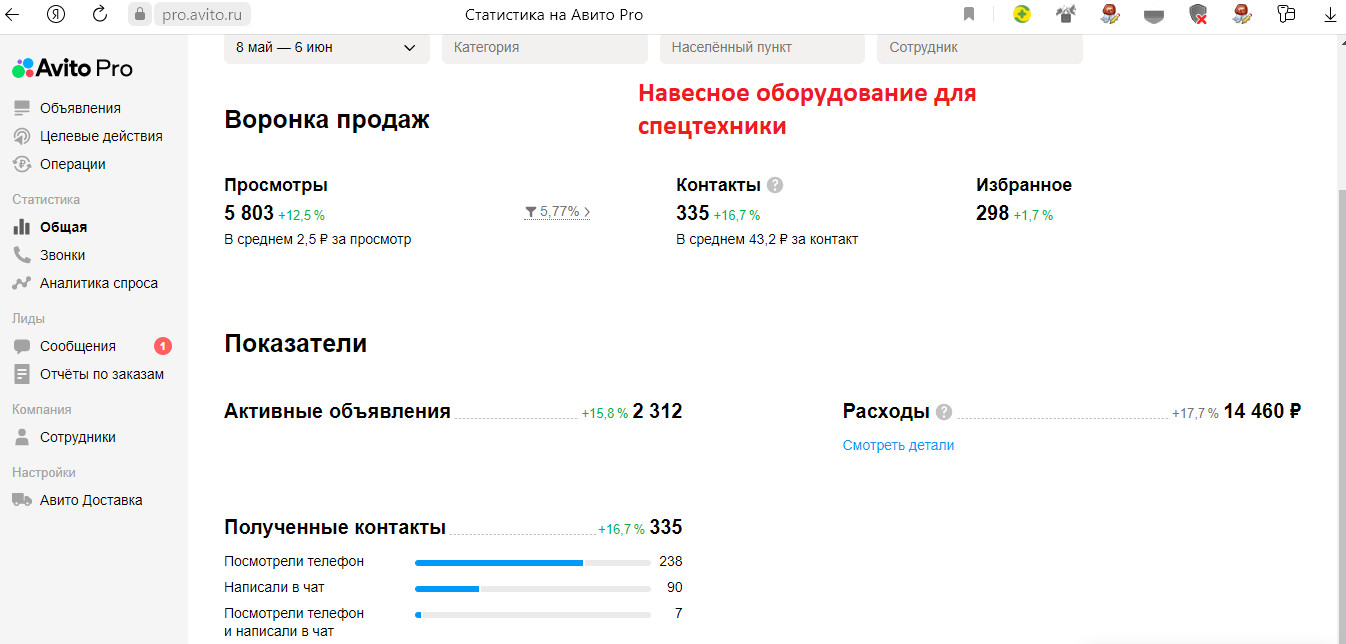Open Отчёты по заказам
The width and height of the screenshot is (1346, 644).
[102, 374]
